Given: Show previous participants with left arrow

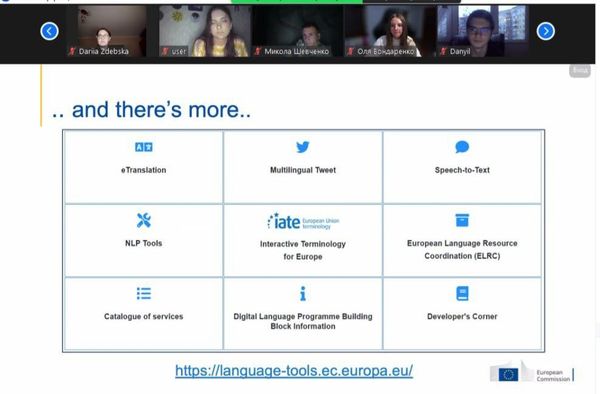Looking at the screenshot, I should click(x=49, y=31).
